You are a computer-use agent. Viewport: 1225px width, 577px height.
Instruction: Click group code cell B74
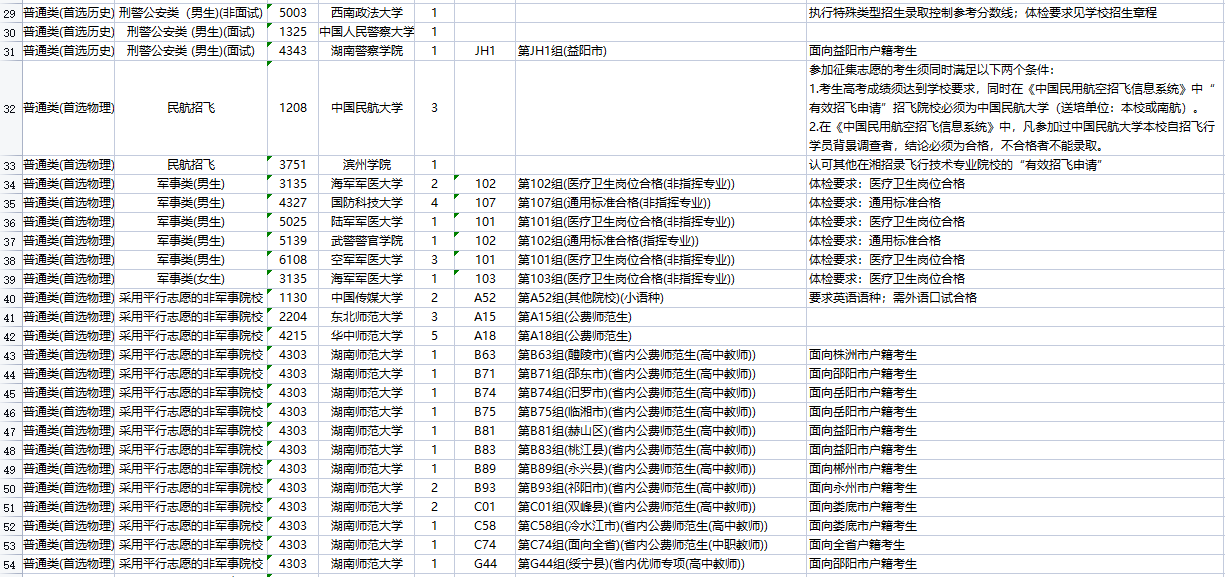pyautogui.click(x=485, y=393)
